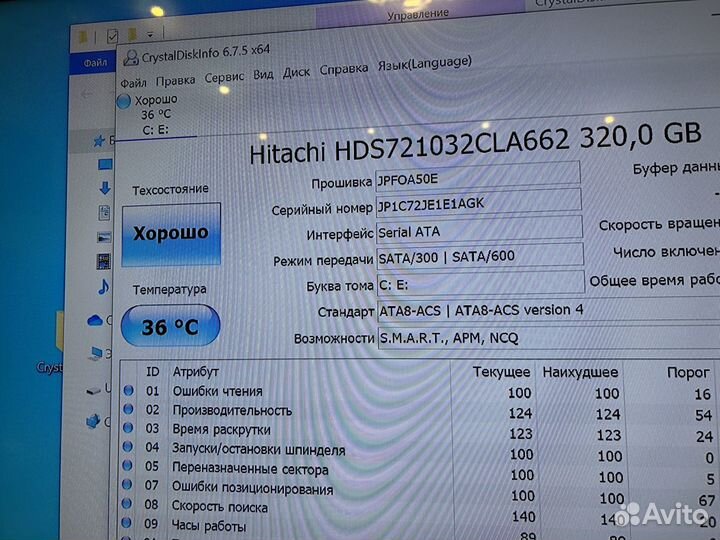Select the Запуски/остановки шпинделя row
The width and height of the screenshot is (720, 540).
click(418, 452)
